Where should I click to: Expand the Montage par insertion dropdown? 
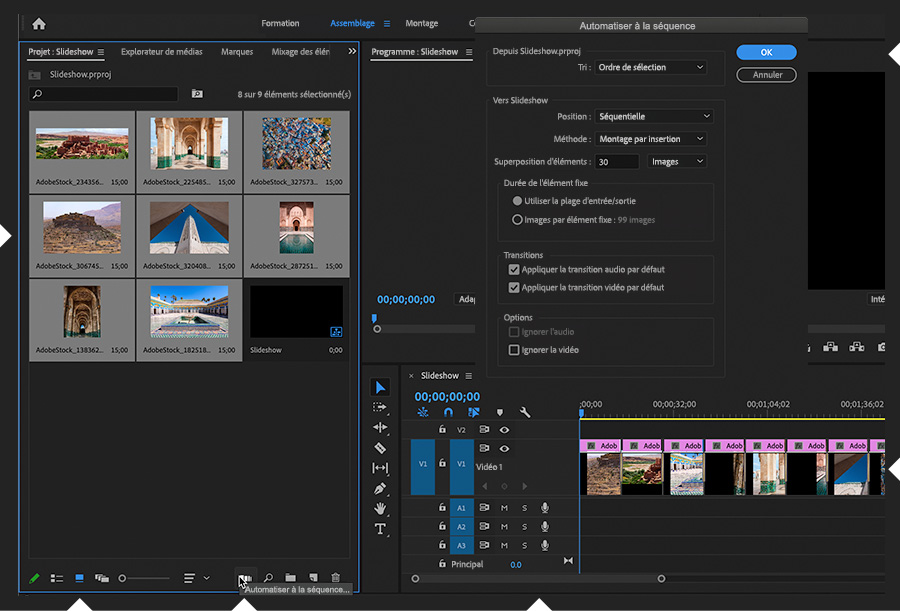pyautogui.click(x=651, y=139)
